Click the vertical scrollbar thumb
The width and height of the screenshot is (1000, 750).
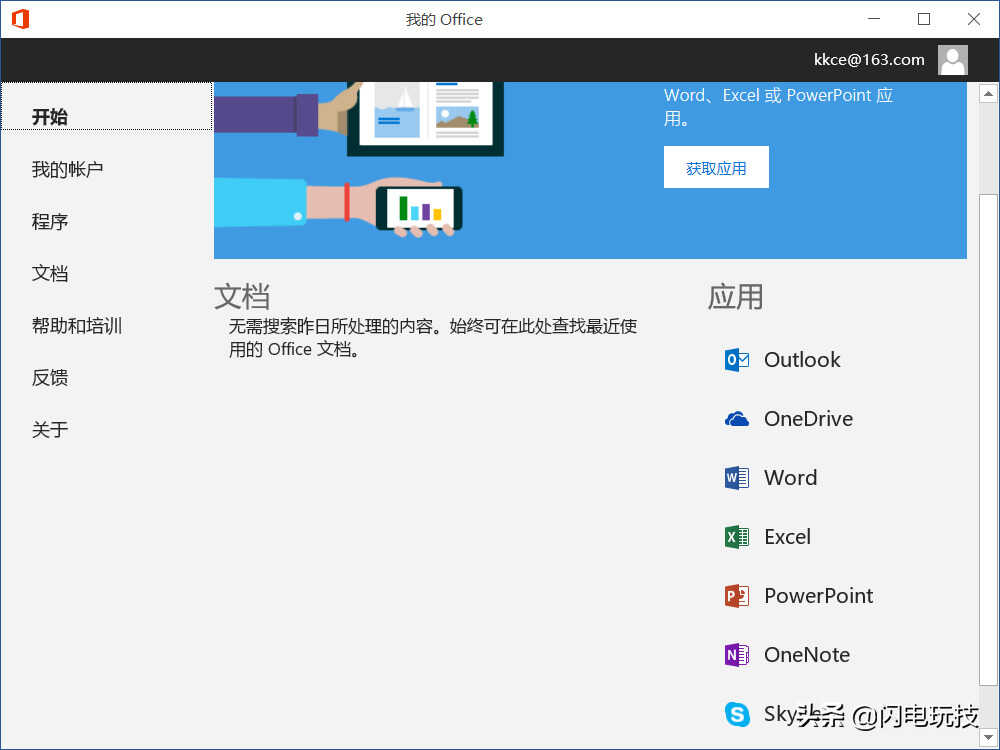pyautogui.click(x=989, y=440)
